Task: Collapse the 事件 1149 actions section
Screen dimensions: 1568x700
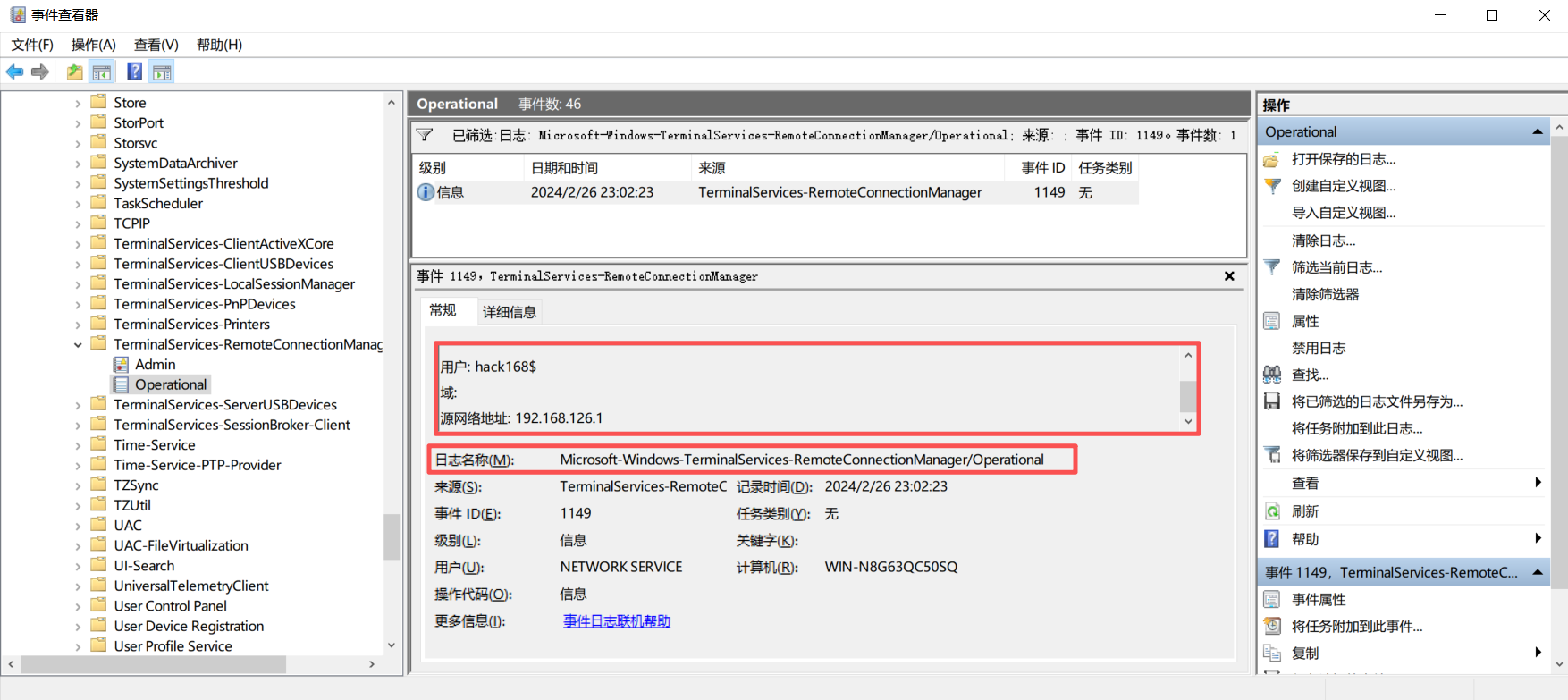Action: click(1538, 572)
